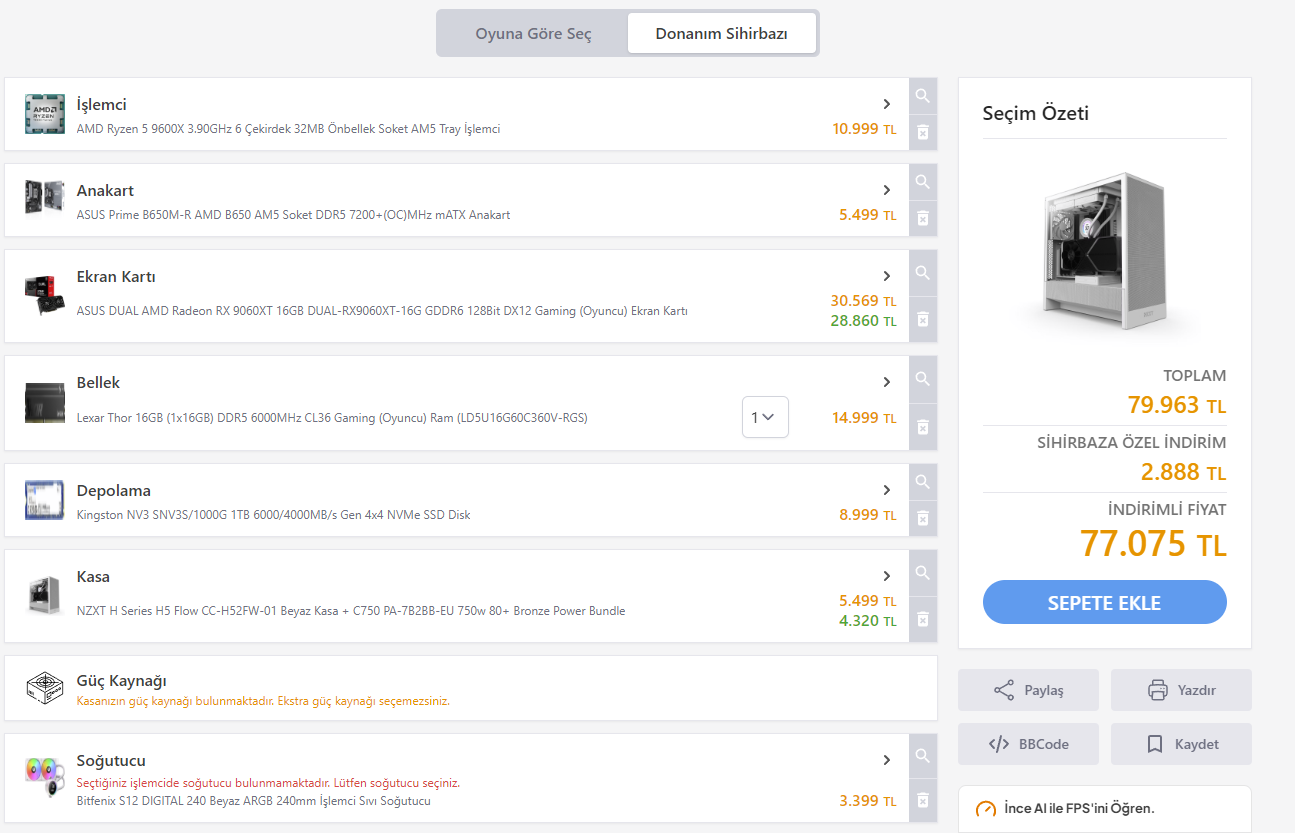This screenshot has height=833, width=1295.
Task: Delete the Depolama selection
Action: (923, 518)
